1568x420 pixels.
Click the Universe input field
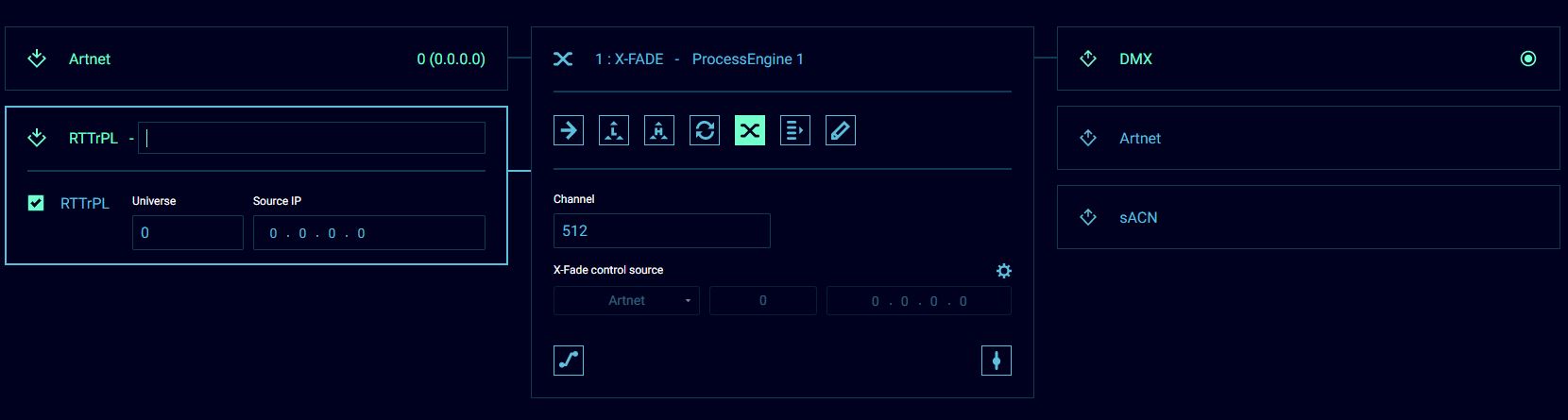click(187, 233)
